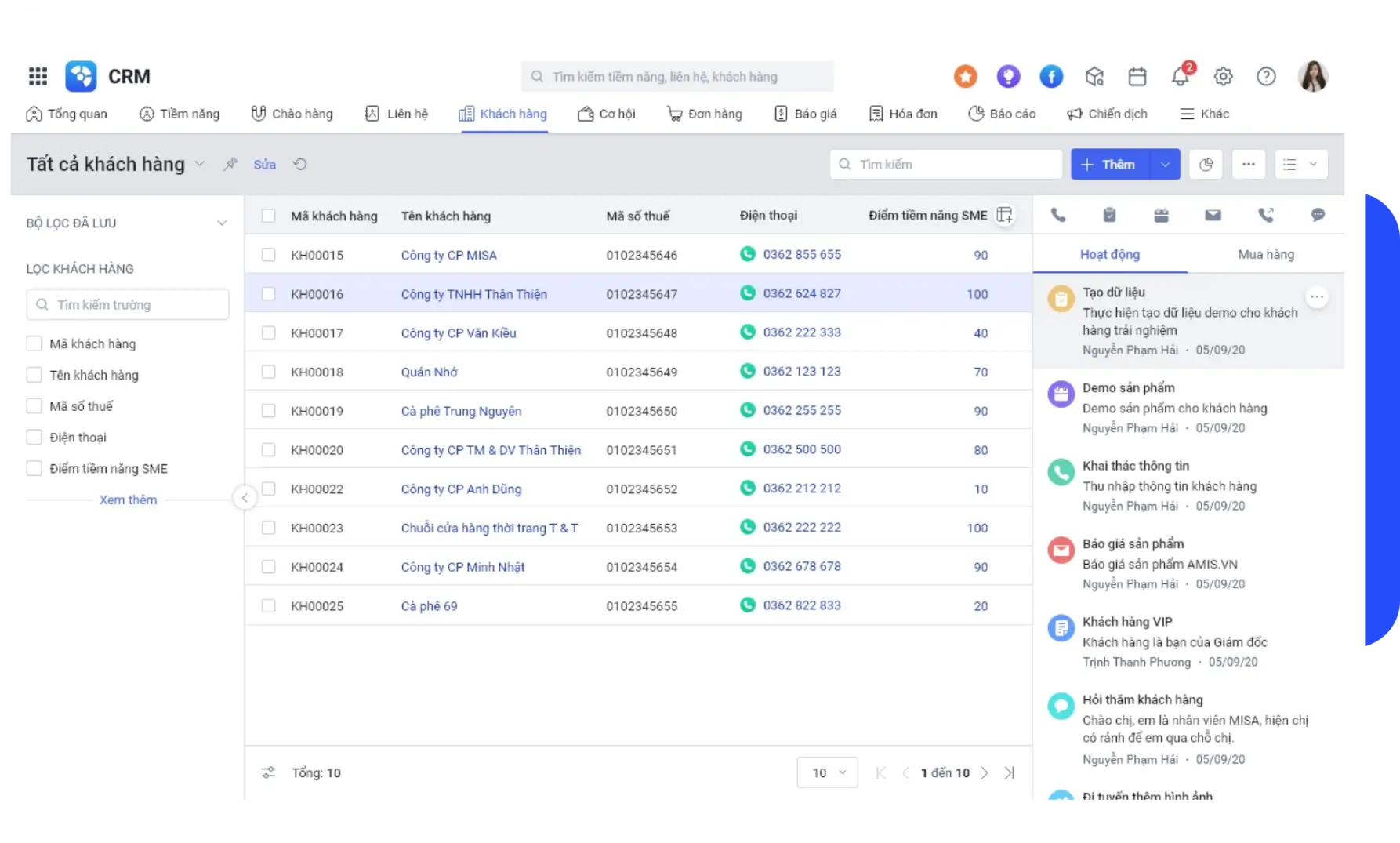Open the Cà phê Trung Nguyên customer link

[x=461, y=411]
